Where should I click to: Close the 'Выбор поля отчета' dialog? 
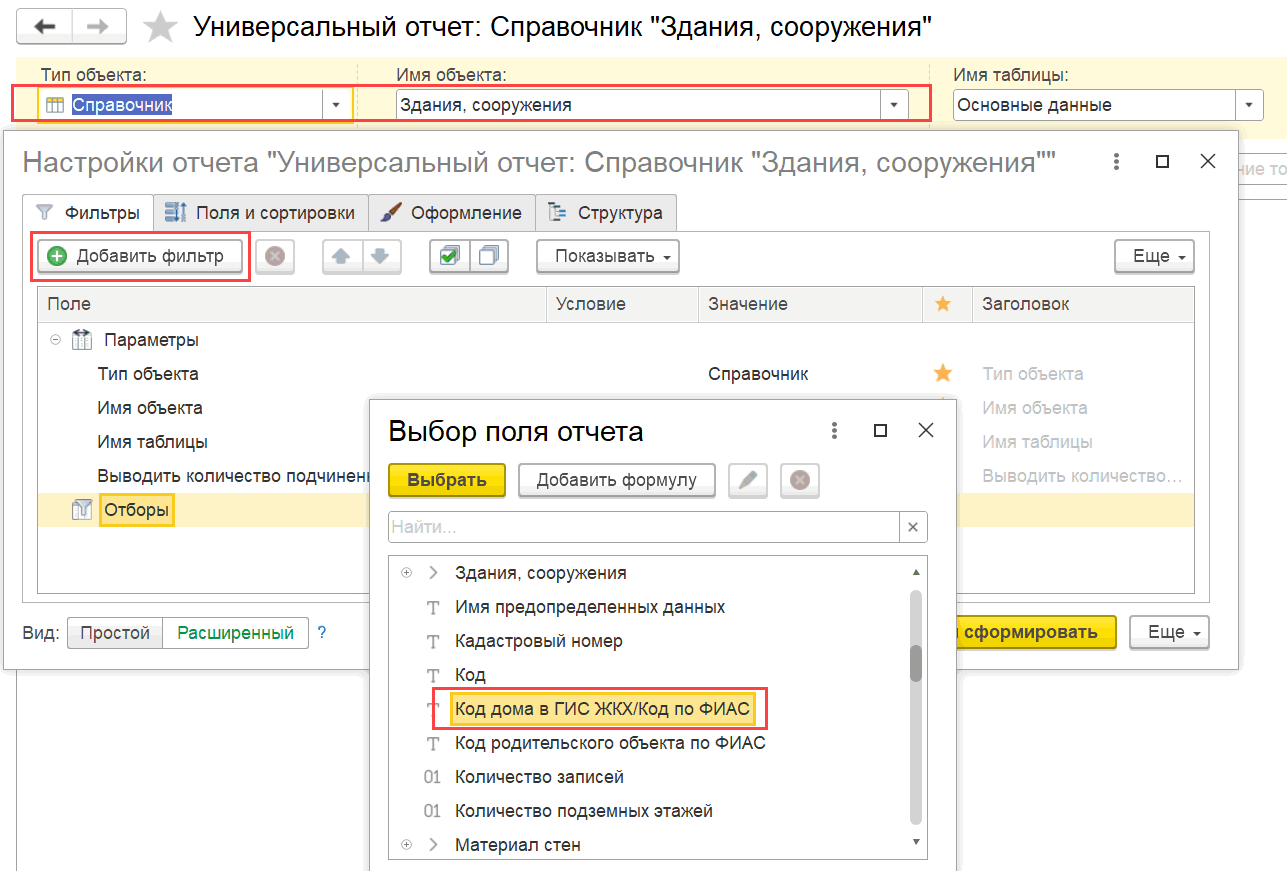point(926,430)
